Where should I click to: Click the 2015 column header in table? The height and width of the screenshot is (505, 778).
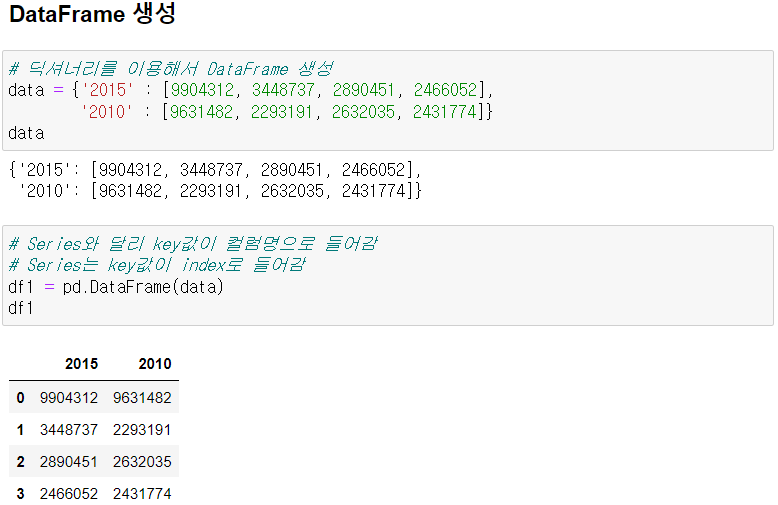(81, 364)
